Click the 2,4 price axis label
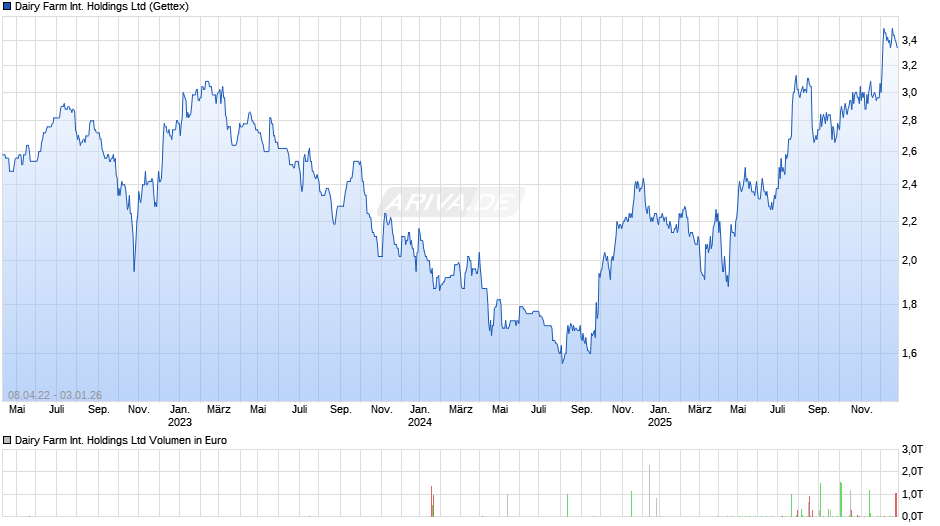The width and height of the screenshot is (940, 526). (x=909, y=185)
